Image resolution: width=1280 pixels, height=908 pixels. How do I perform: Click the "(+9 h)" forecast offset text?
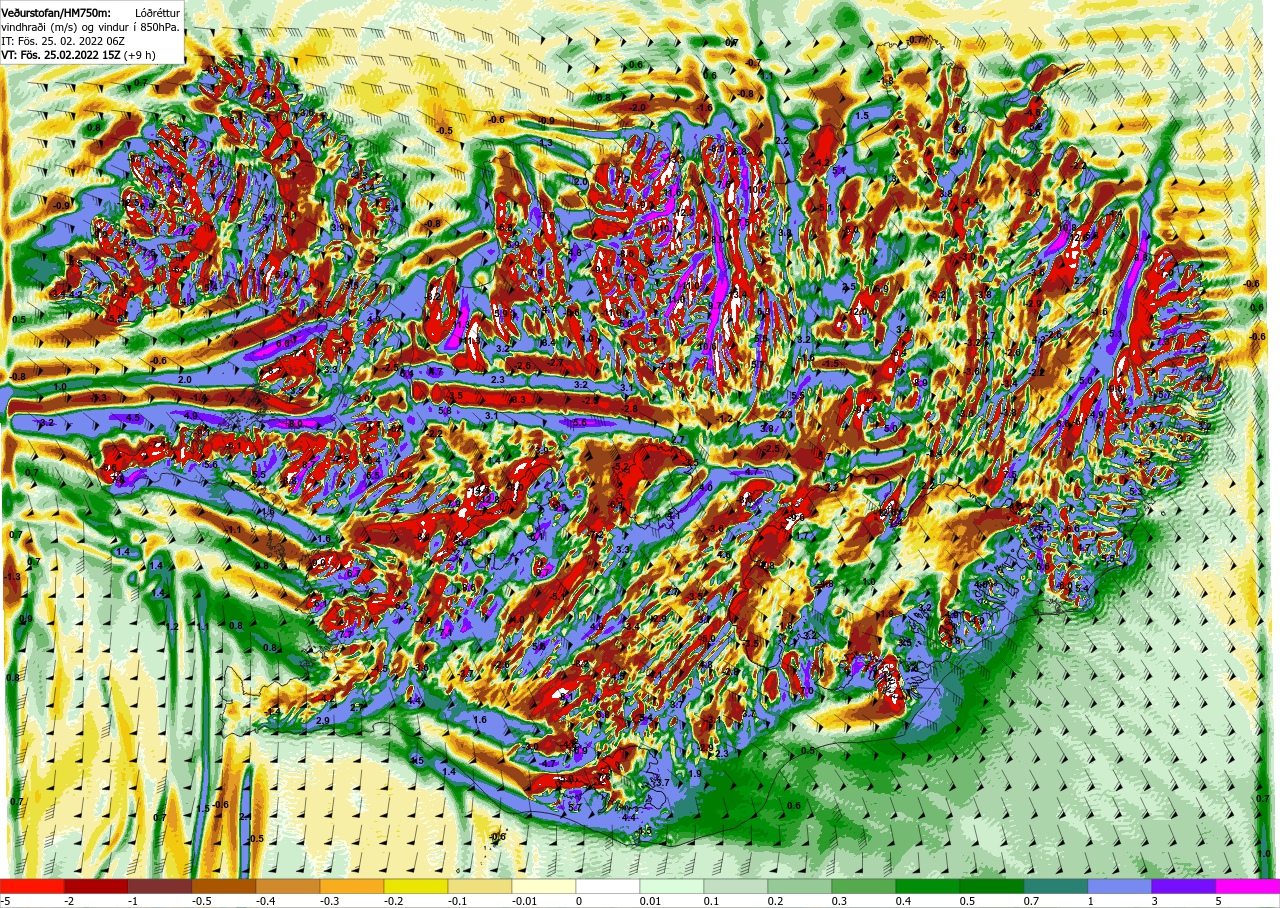[139, 55]
